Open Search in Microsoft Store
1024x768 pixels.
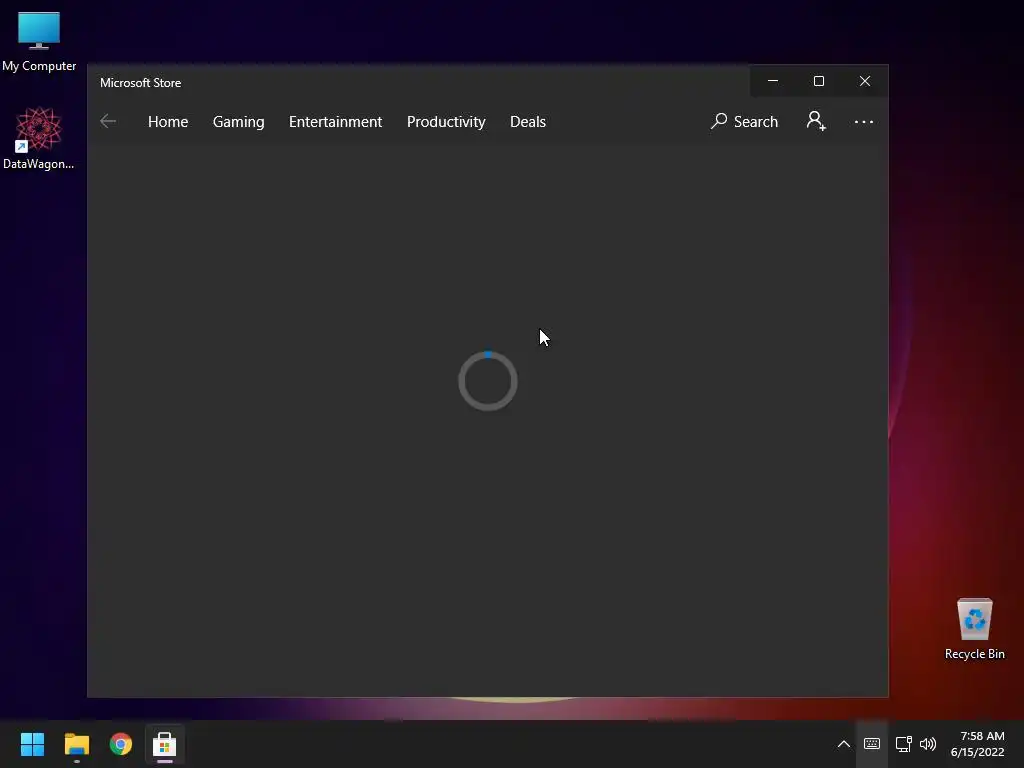[x=744, y=121]
